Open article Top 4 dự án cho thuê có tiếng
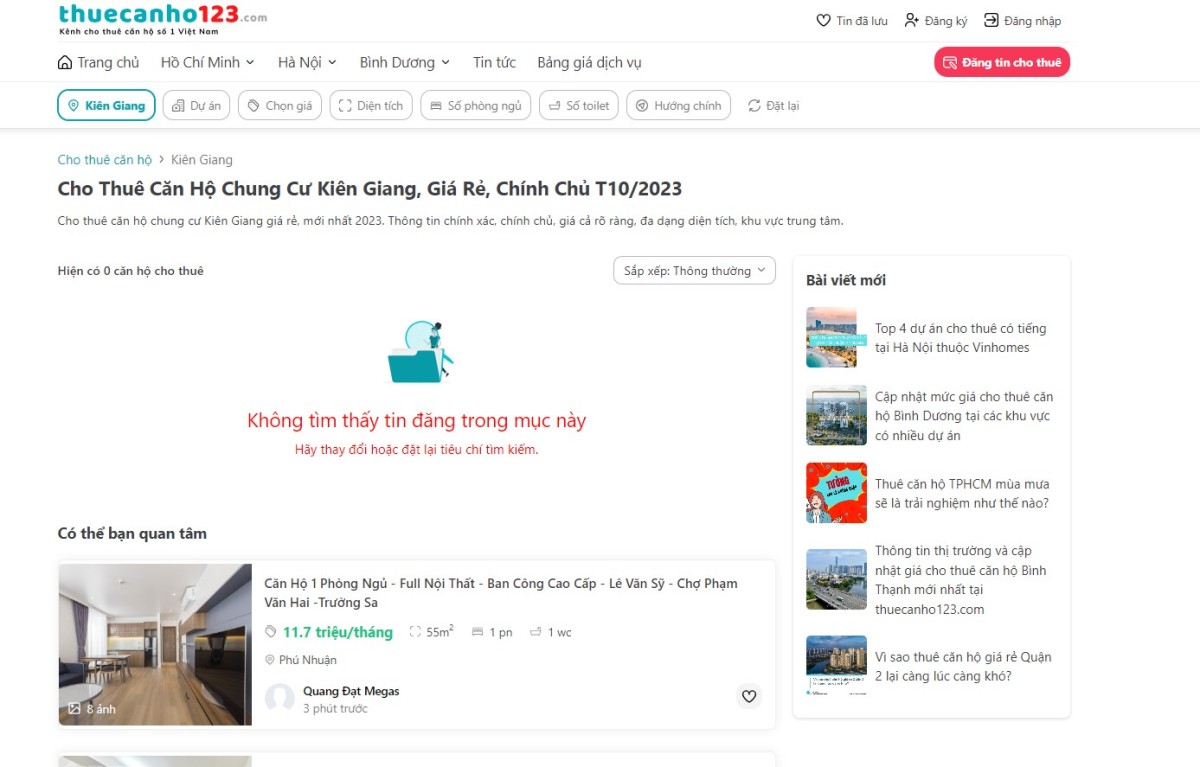 coord(960,338)
